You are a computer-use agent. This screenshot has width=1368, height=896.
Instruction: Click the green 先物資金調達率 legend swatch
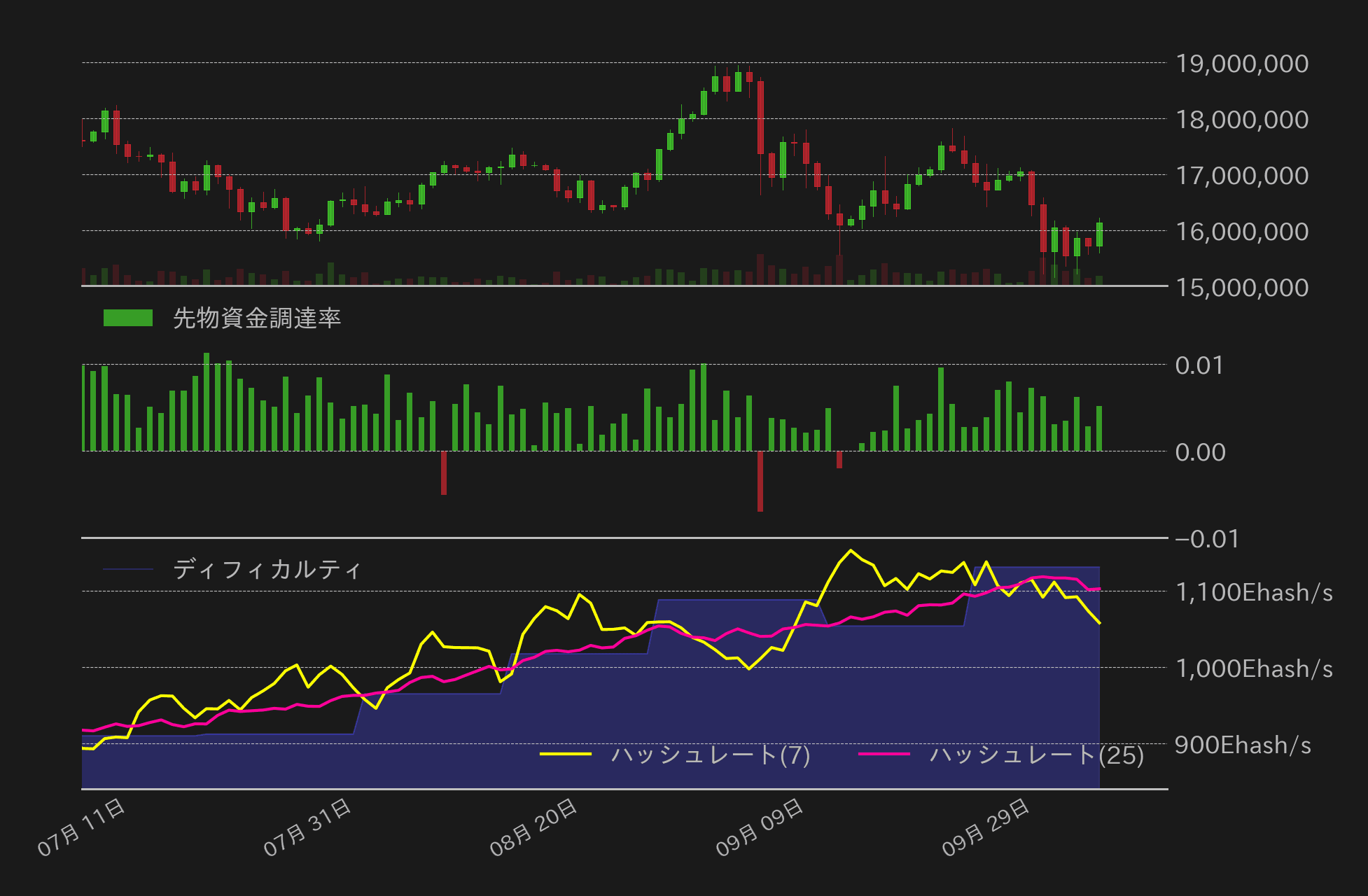coord(130,317)
